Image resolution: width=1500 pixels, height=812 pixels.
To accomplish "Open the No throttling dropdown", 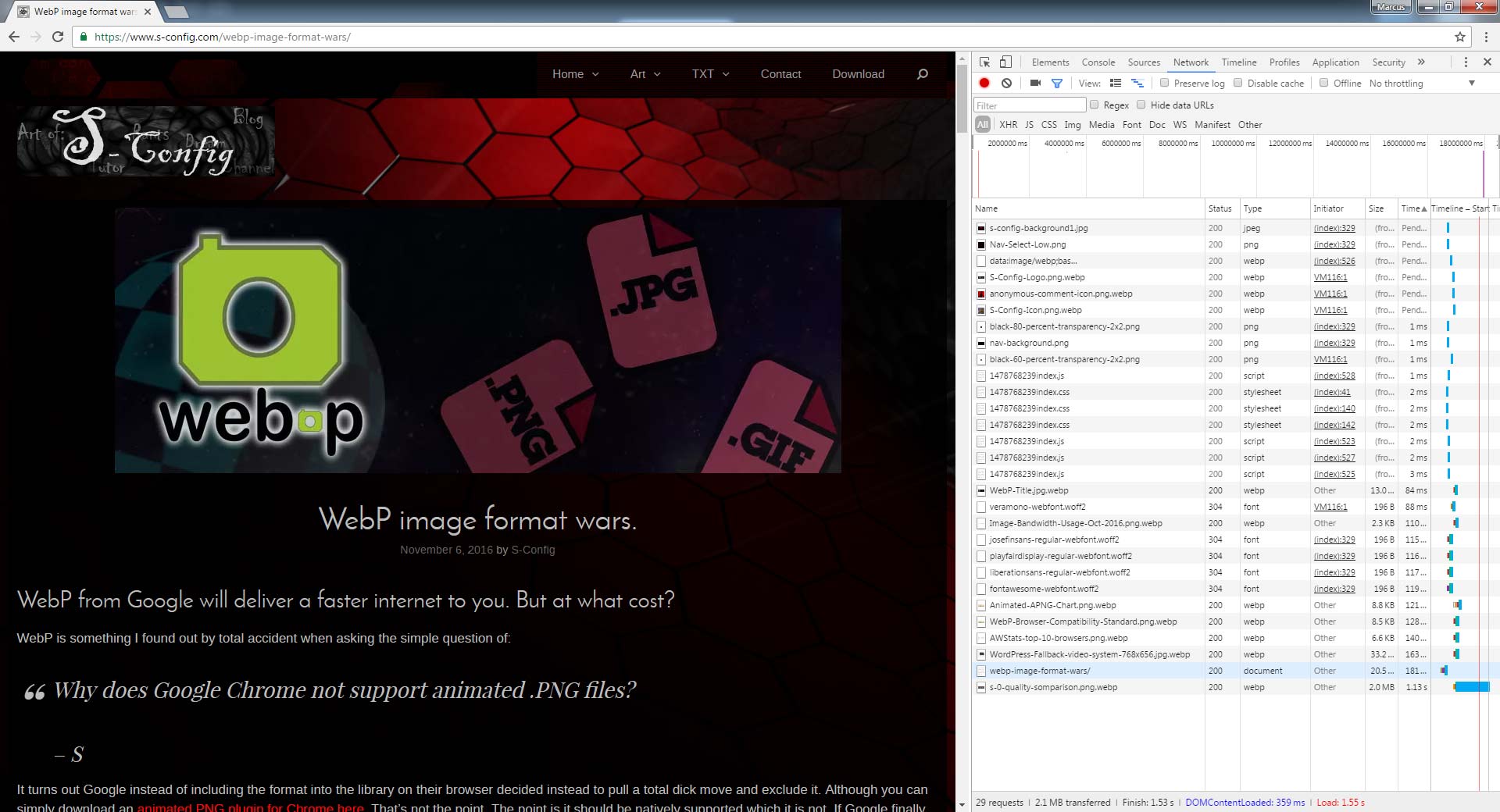I will (1422, 84).
